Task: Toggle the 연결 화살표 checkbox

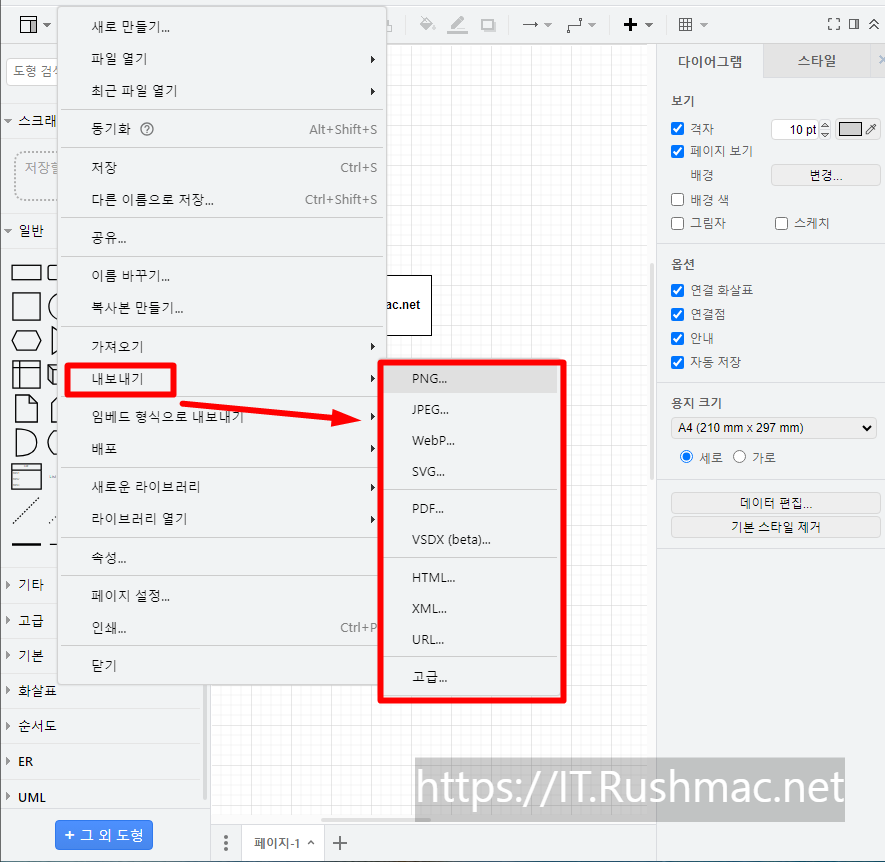Action: coord(678,290)
